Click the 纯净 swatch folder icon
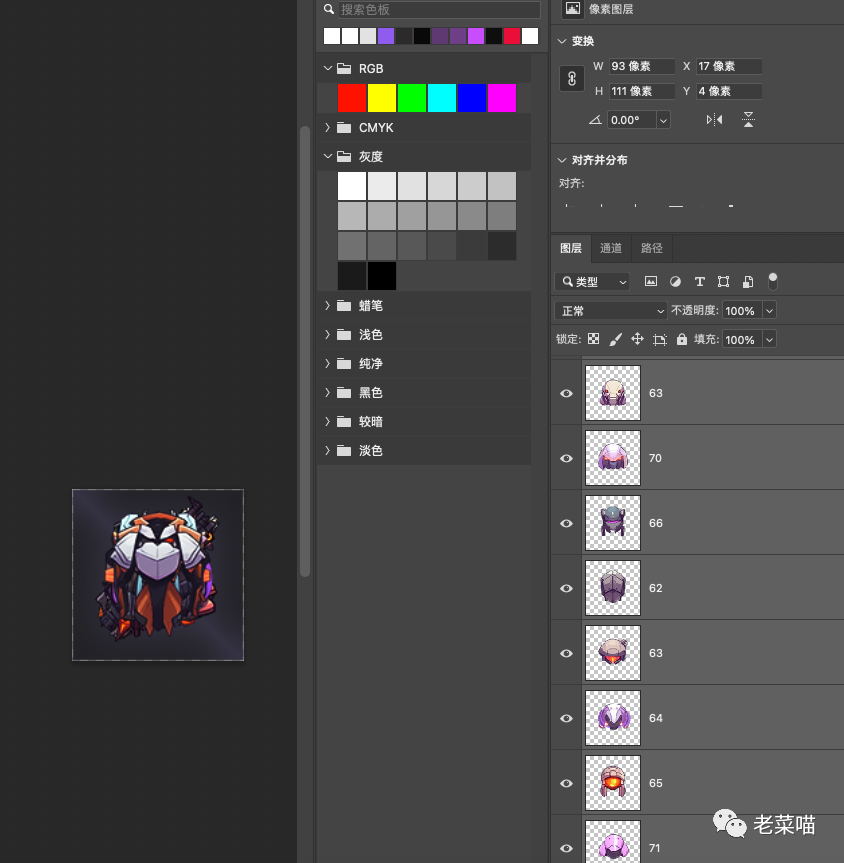 [344, 364]
